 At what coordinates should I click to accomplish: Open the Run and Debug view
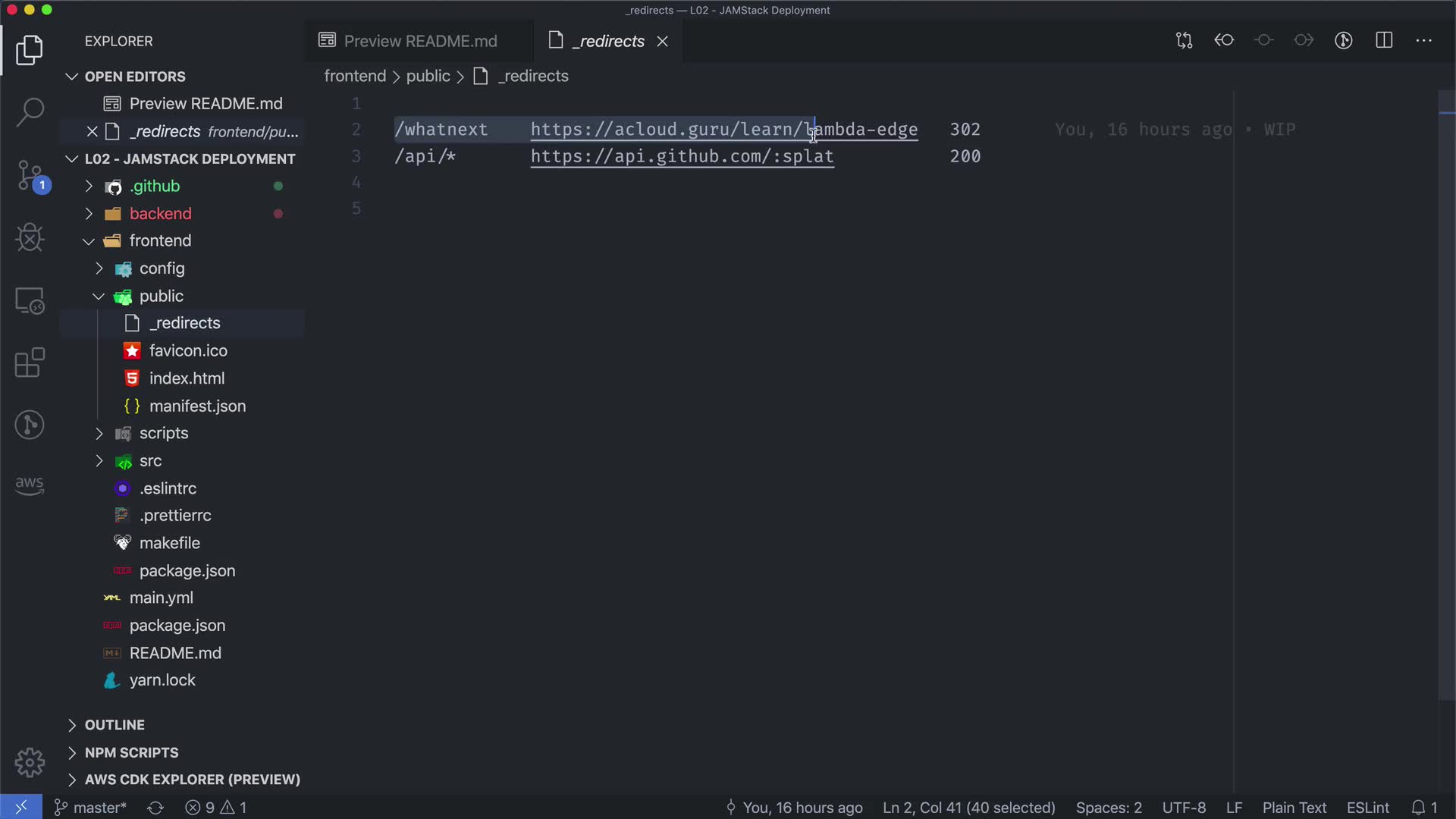click(30, 238)
